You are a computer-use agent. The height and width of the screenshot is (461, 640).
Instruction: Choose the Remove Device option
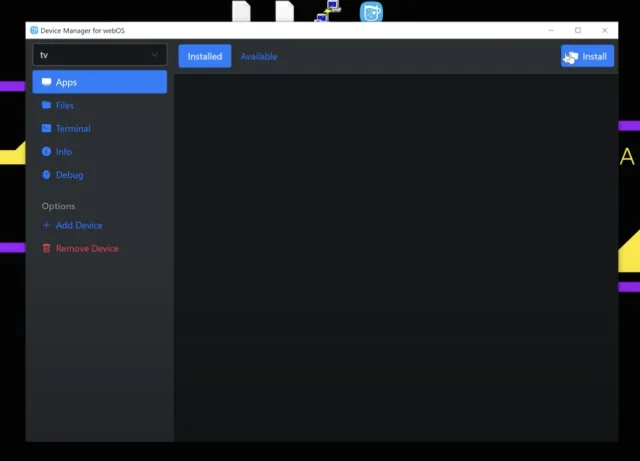87,248
